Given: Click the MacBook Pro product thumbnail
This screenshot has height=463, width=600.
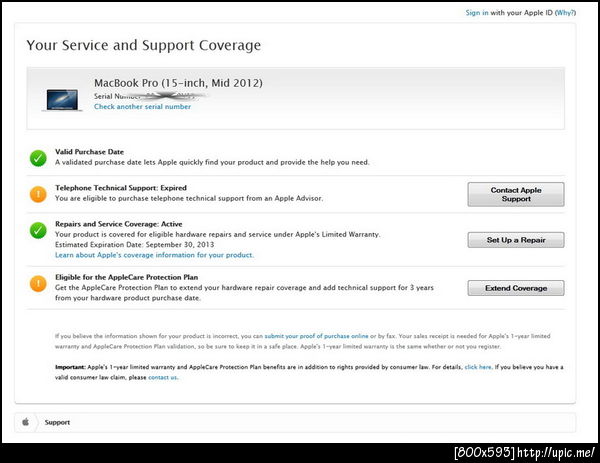Looking at the screenshot, I should coord(62,100).
